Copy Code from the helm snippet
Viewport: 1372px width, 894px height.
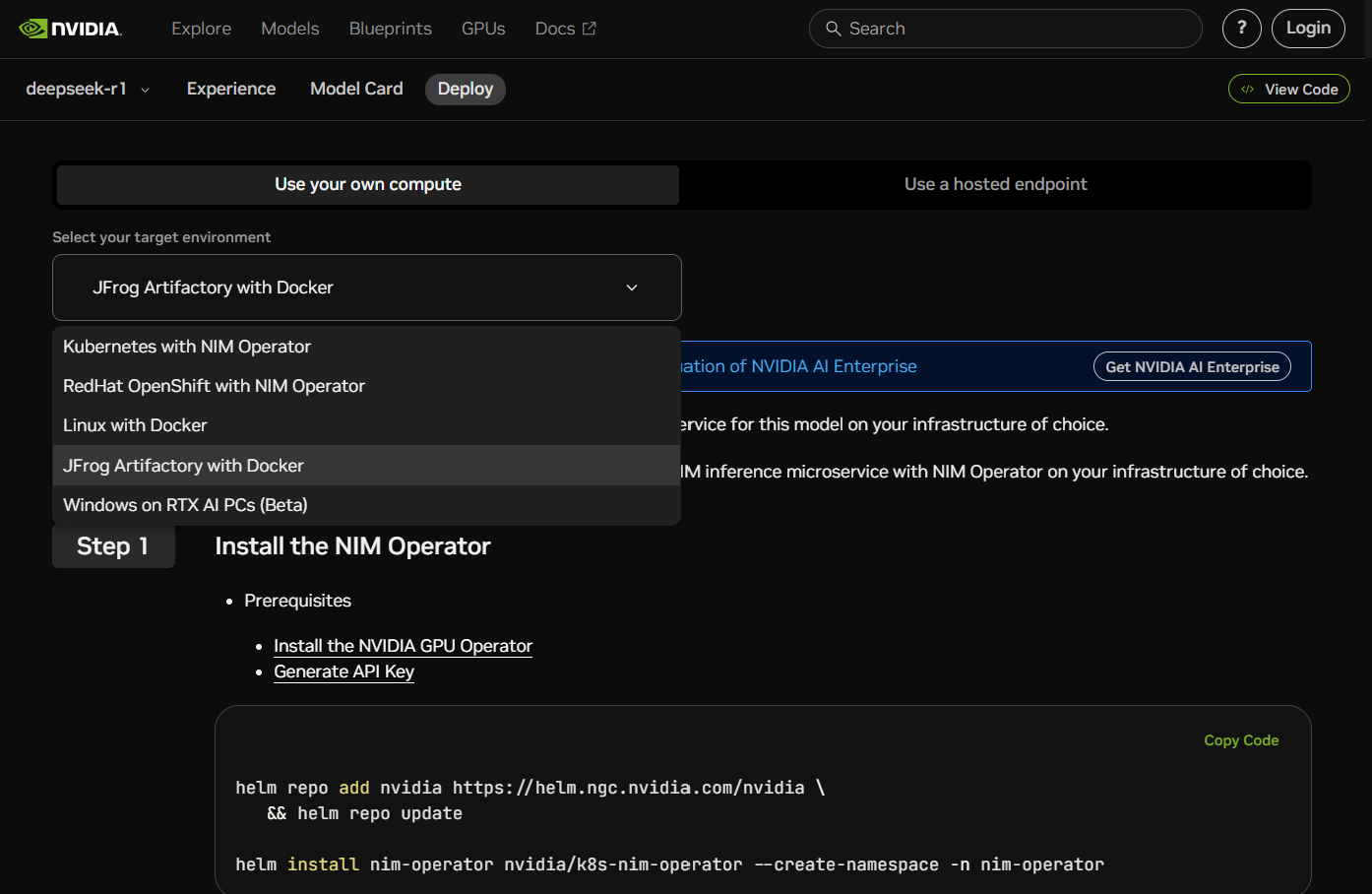point(1241,740)
